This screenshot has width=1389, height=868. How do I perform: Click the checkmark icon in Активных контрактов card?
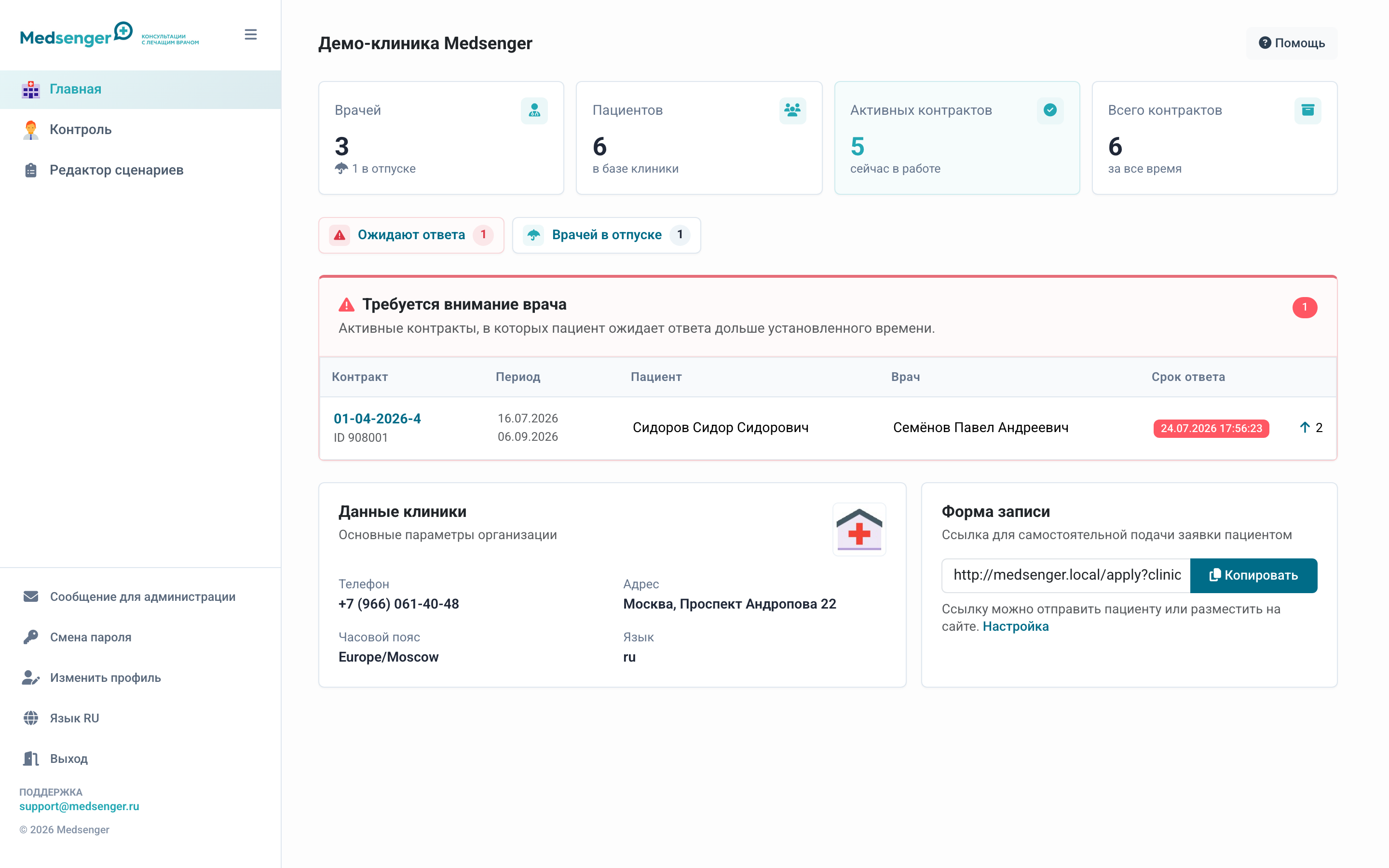pyautogui.click(x=1050, y=110)
